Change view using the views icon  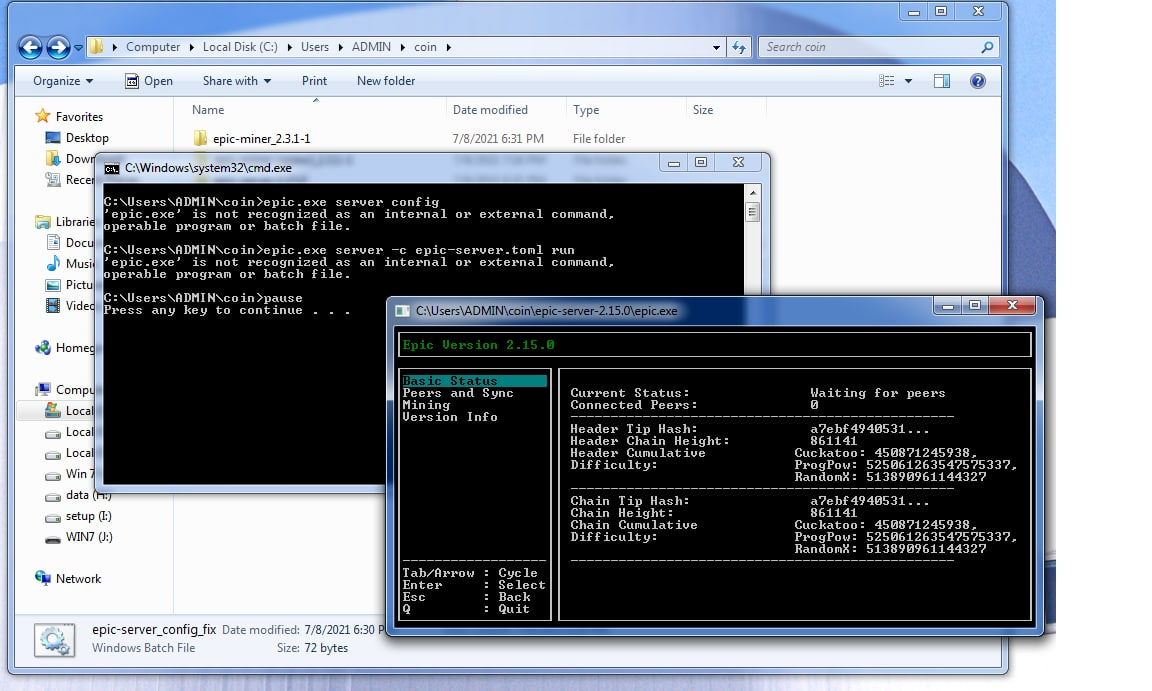[887, 81]
